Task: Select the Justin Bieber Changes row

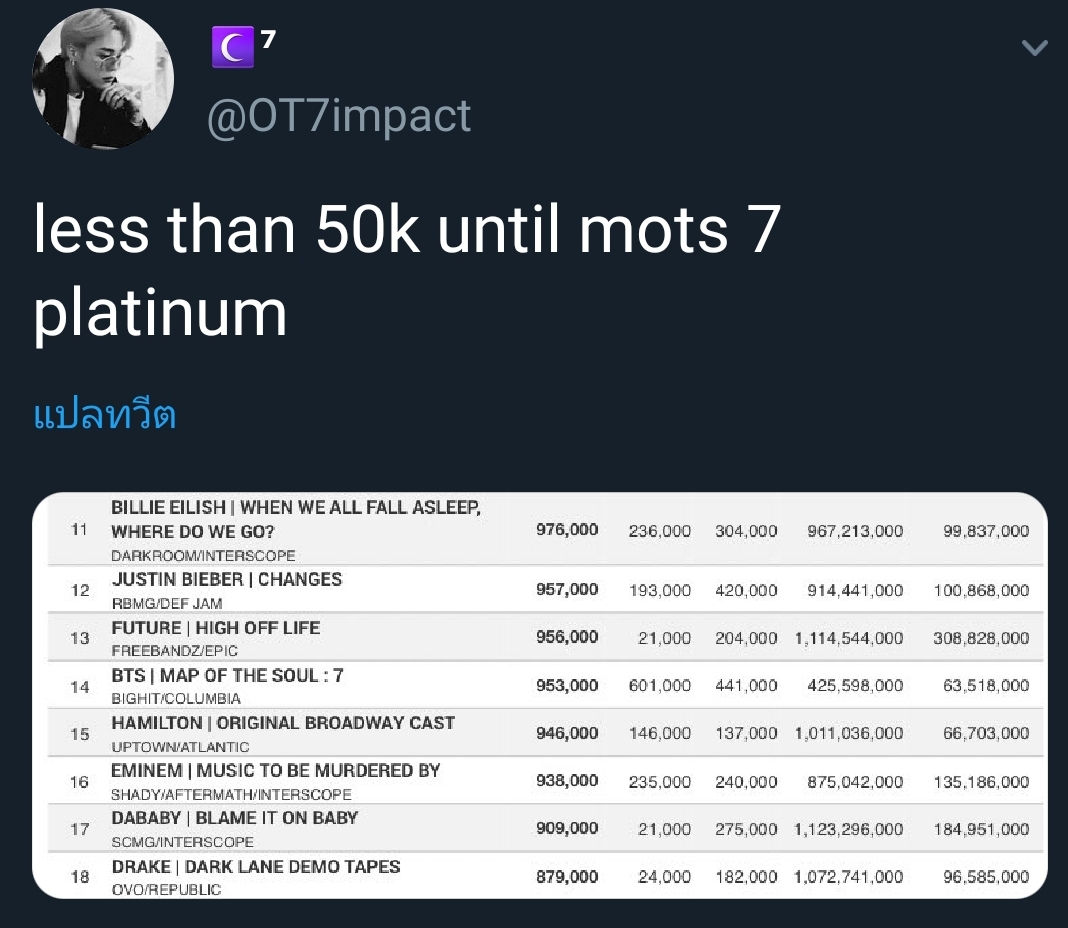Action: click(545, 589)
